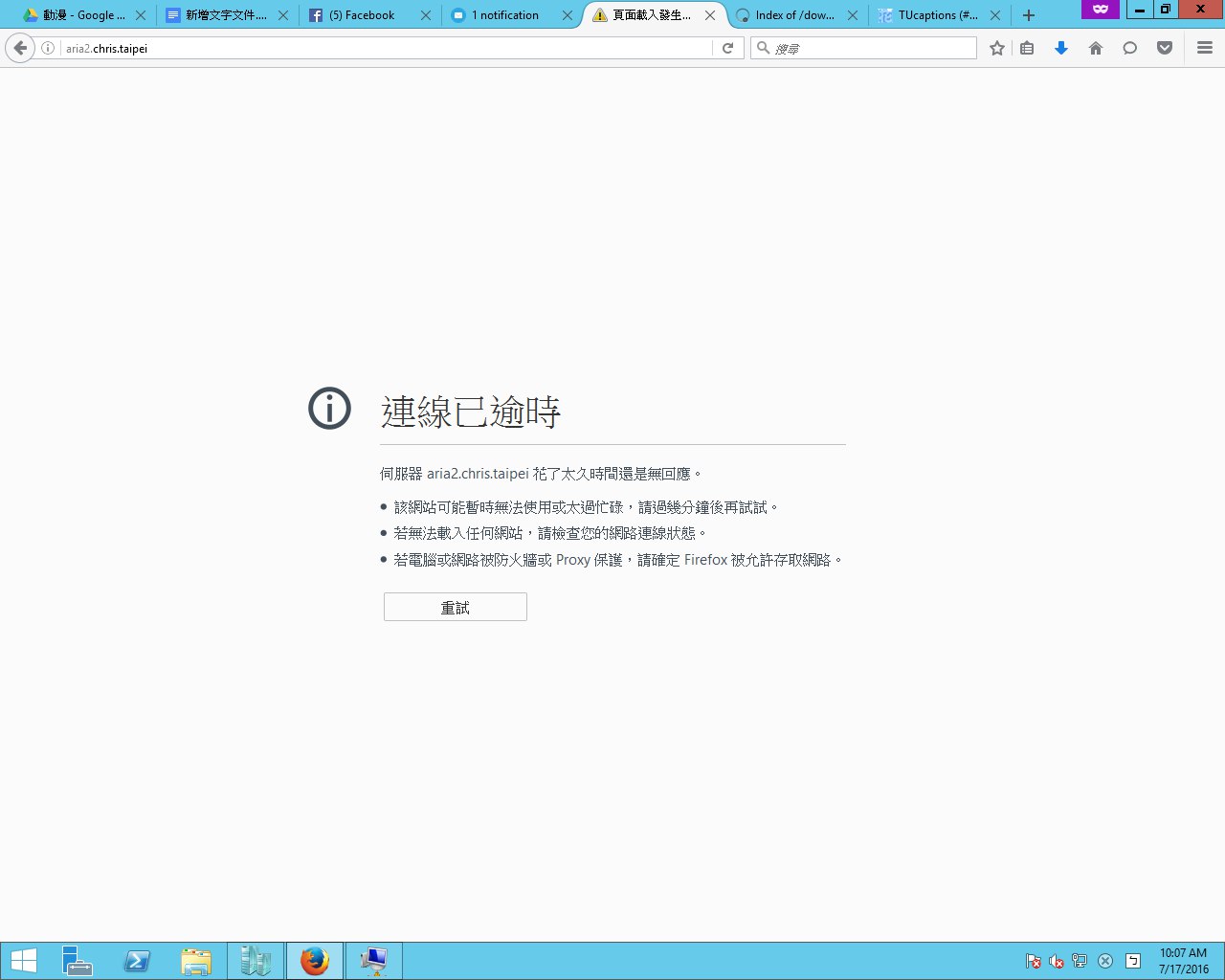
Task: Click the muted speaker volume tray icon
Action: click(x=1057, y=961)
